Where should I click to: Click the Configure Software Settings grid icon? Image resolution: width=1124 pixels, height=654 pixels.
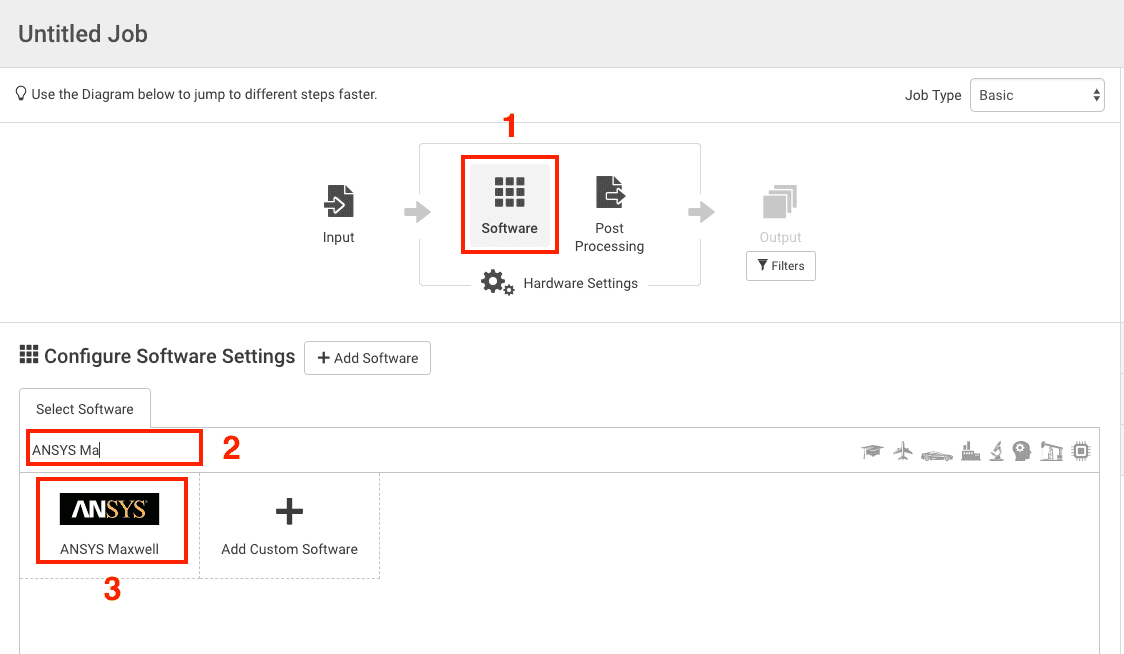[x=29, y=354]
